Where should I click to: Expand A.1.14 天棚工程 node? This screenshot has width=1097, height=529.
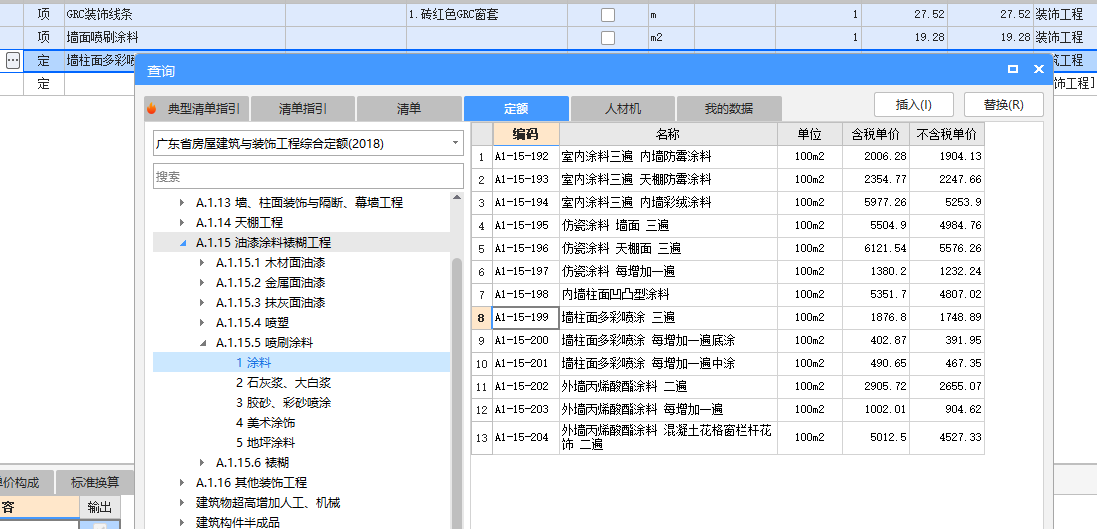coord(183,223)
